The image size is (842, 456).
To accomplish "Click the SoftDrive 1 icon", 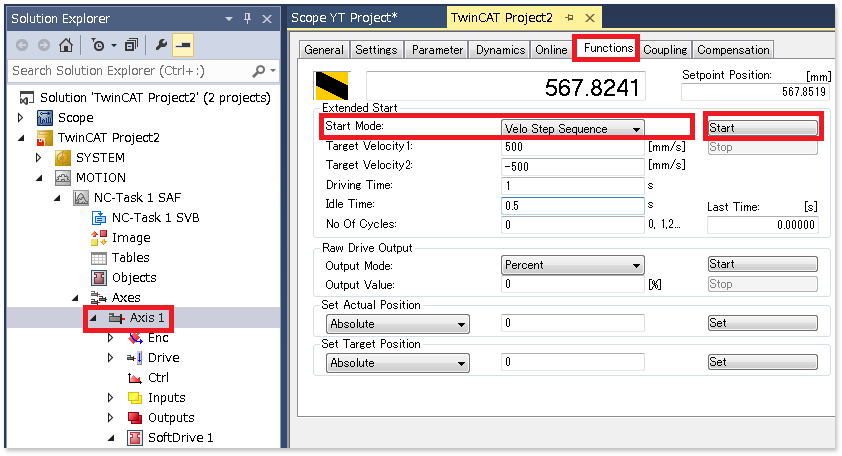I will pyautogui.click(x=135, y=438).
